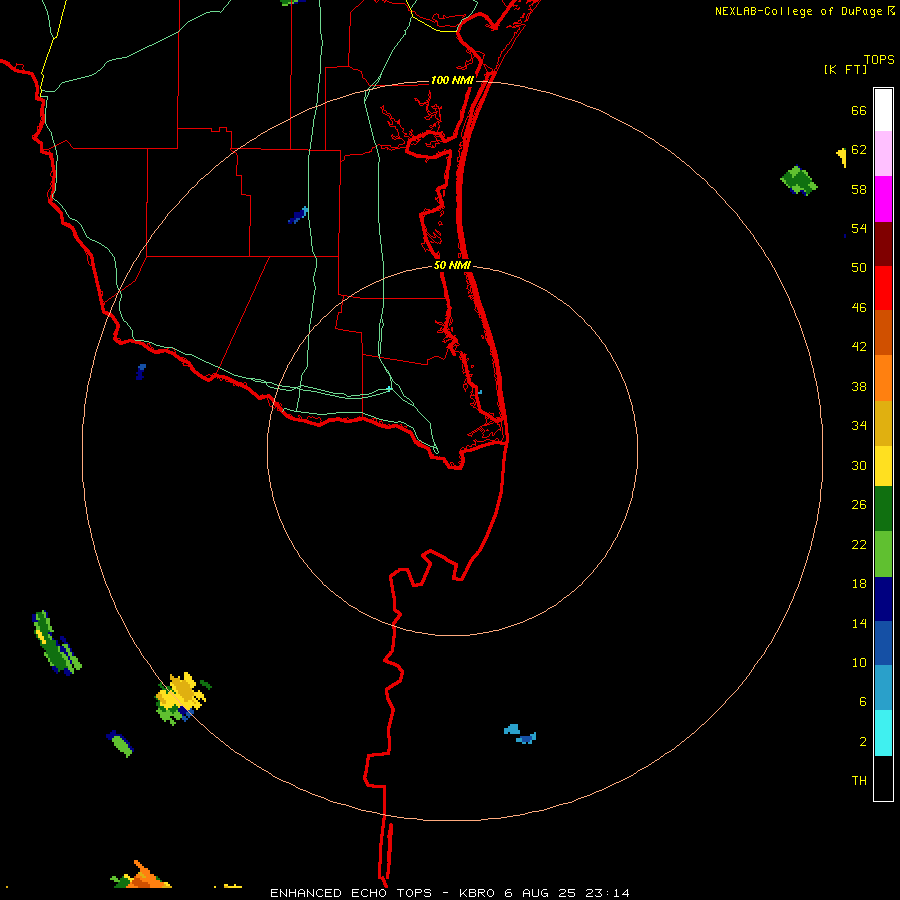
Task: Click the "6" legend value
Action: [x=863, y=702]
